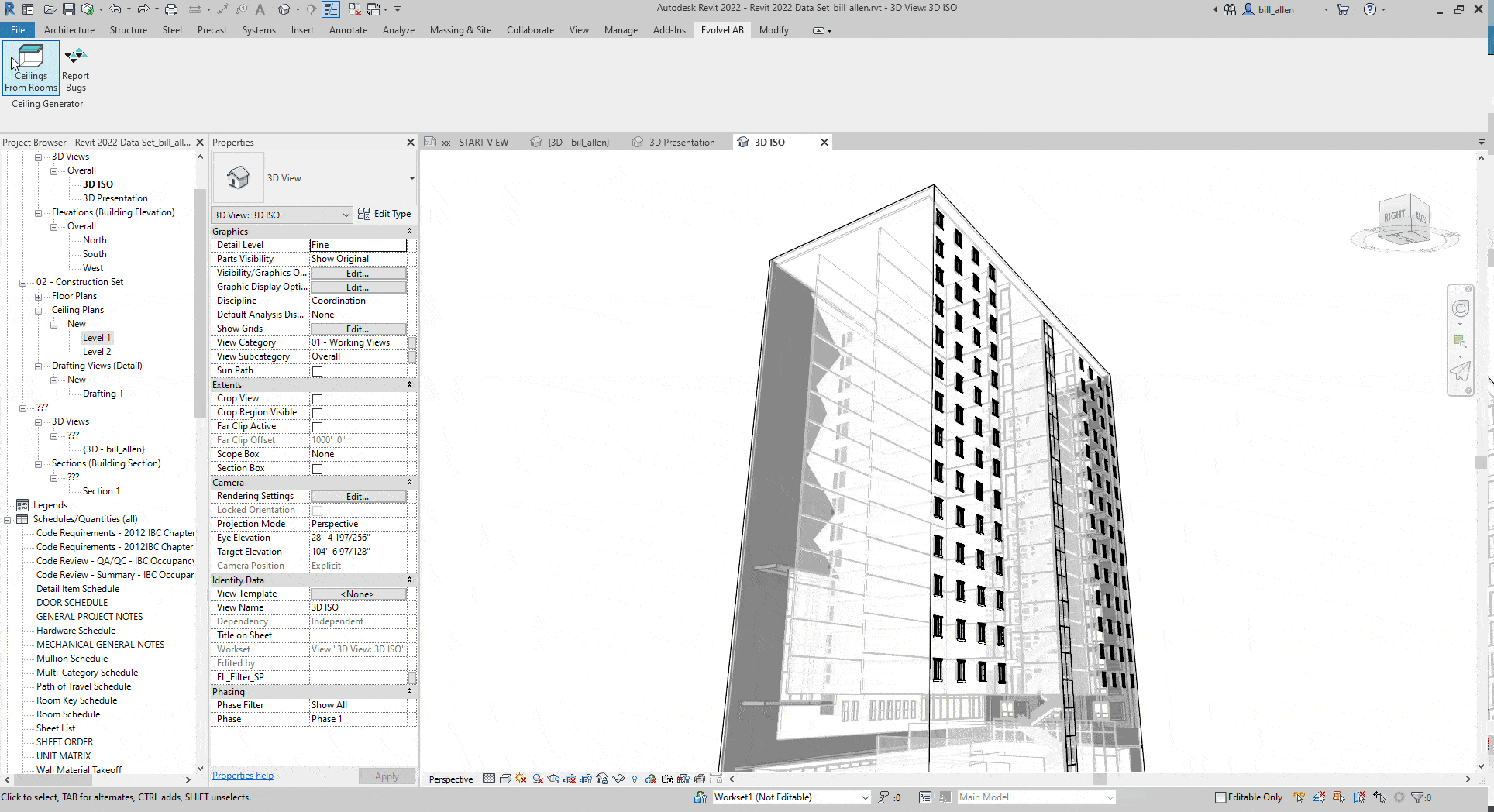The image size is (1494, 812).
Task: Toggle the Section Box checkbox
Action: point(317,469)
